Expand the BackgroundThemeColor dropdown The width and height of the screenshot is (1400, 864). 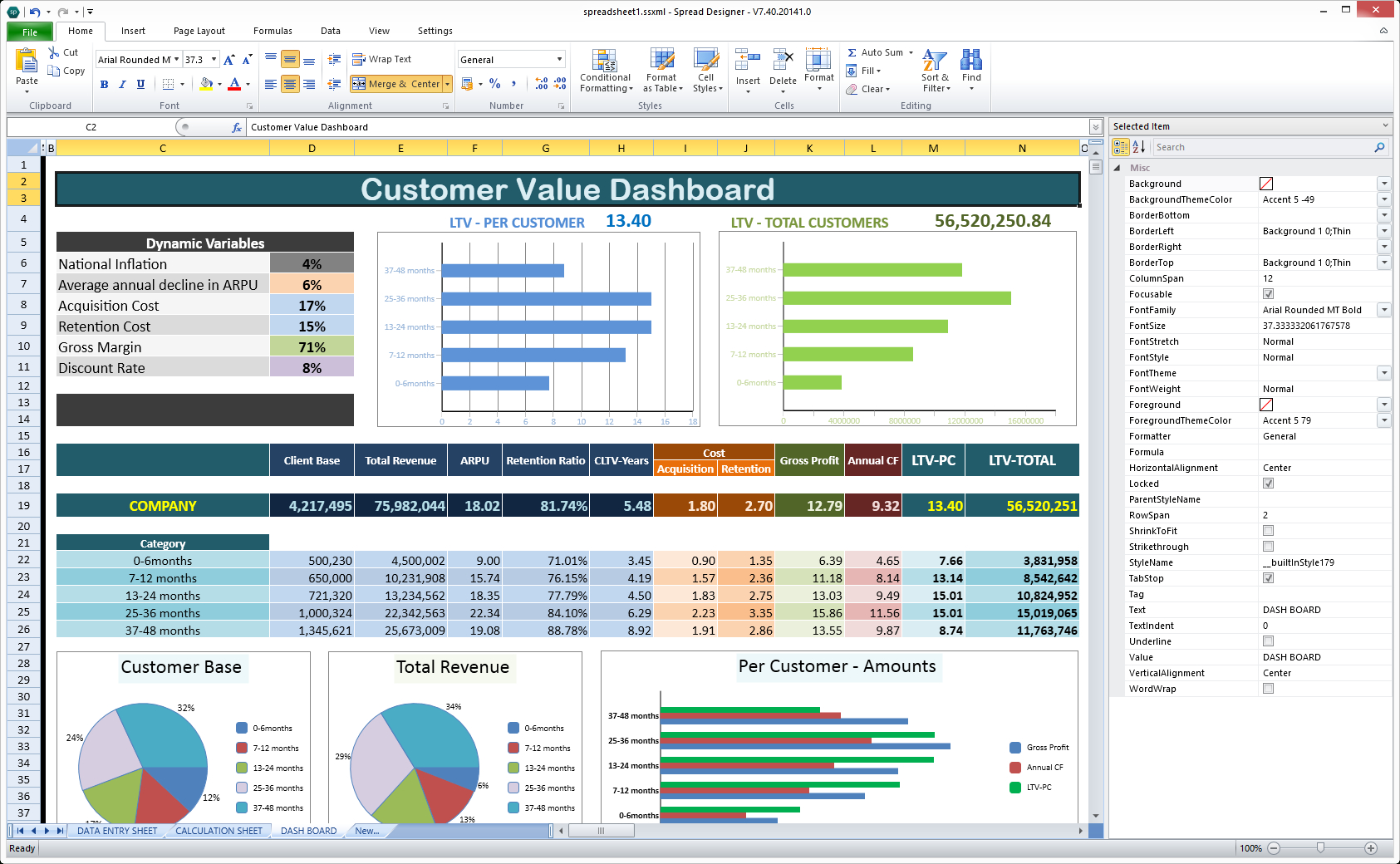[1383, 199]
